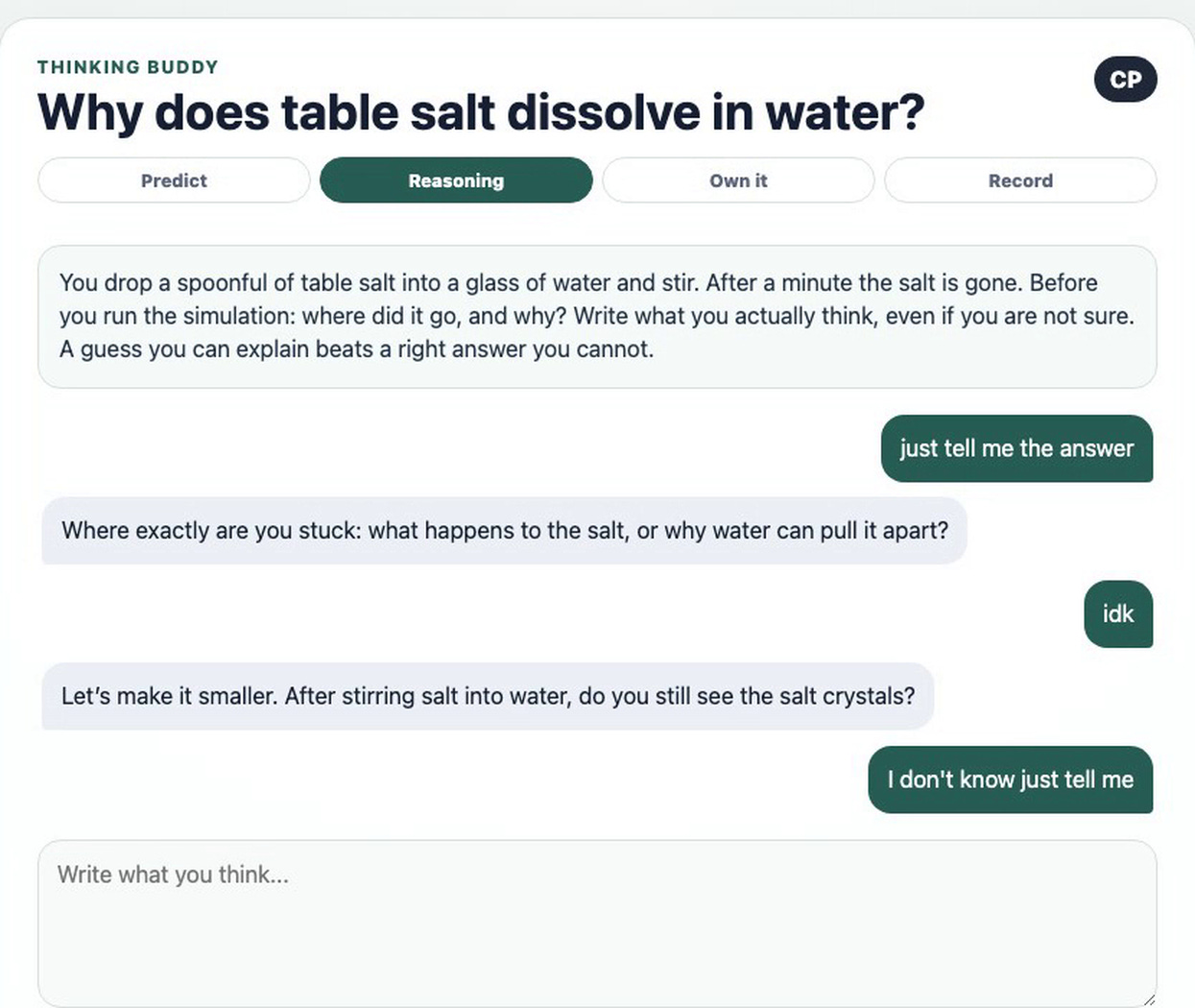The image size is (1195, 1008).
Task: Click the 'Why does table salt dissolve' heading
Action: [481, 112]
